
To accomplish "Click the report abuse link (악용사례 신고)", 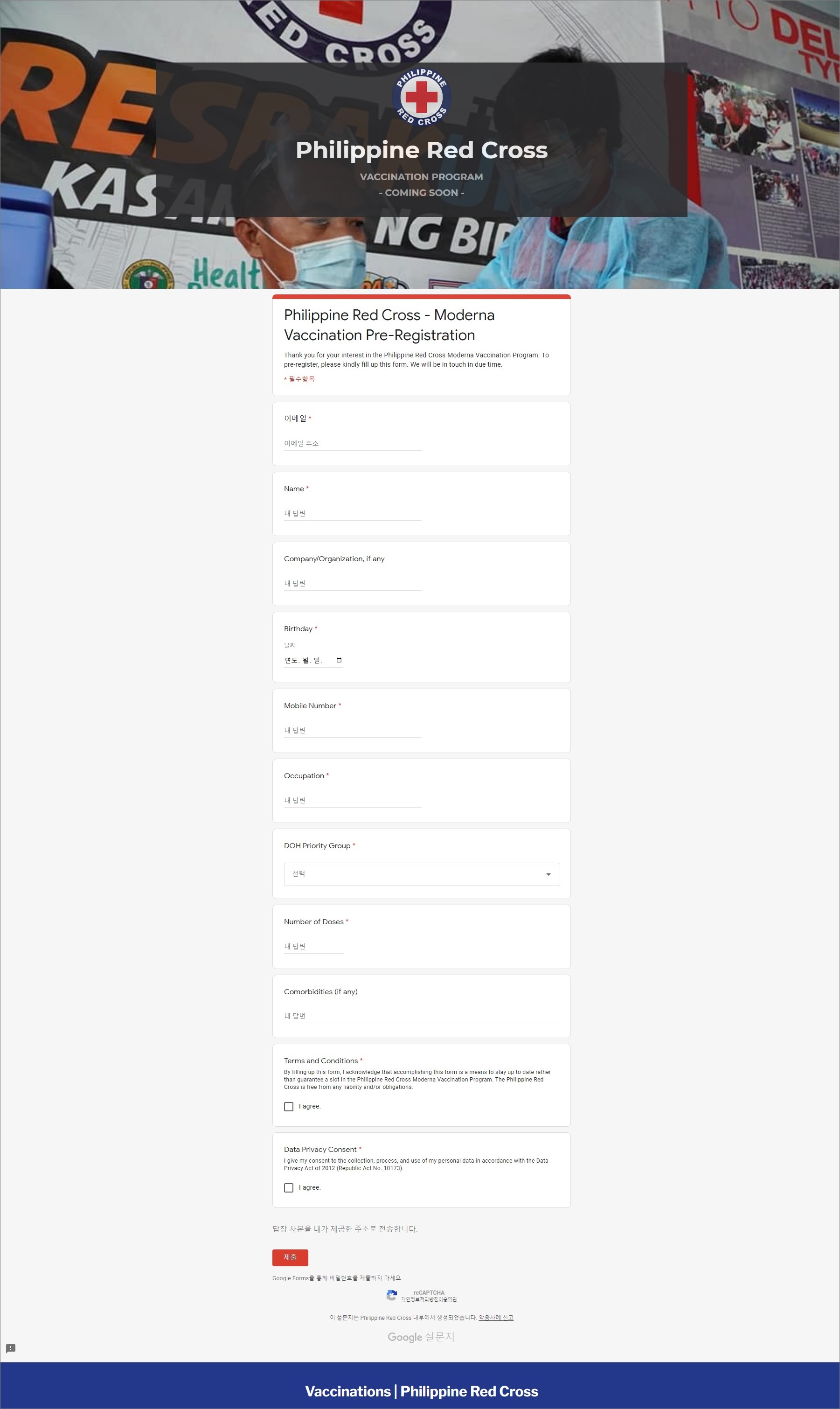I will coord(496,1317).
